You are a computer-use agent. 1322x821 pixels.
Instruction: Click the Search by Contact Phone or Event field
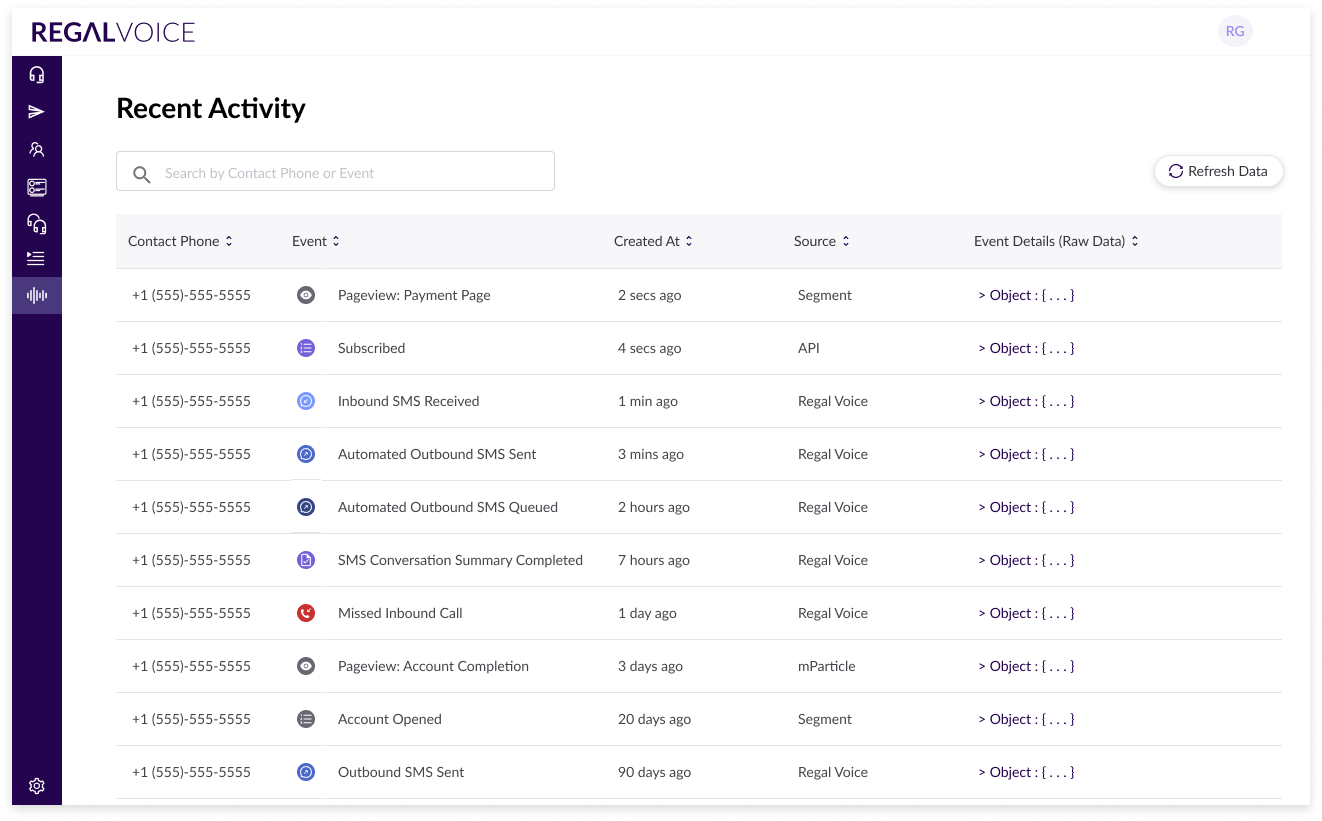335,173
